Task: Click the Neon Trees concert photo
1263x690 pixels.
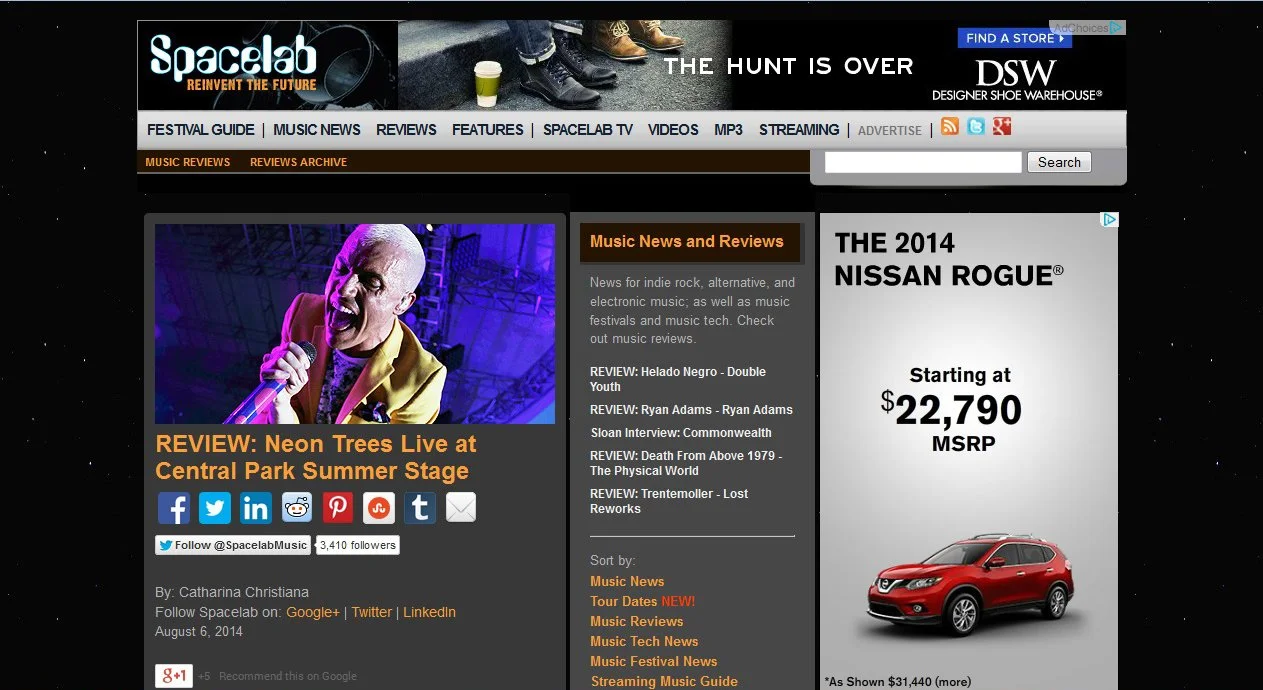Action: pyautogui.click(x=355, y=324)
